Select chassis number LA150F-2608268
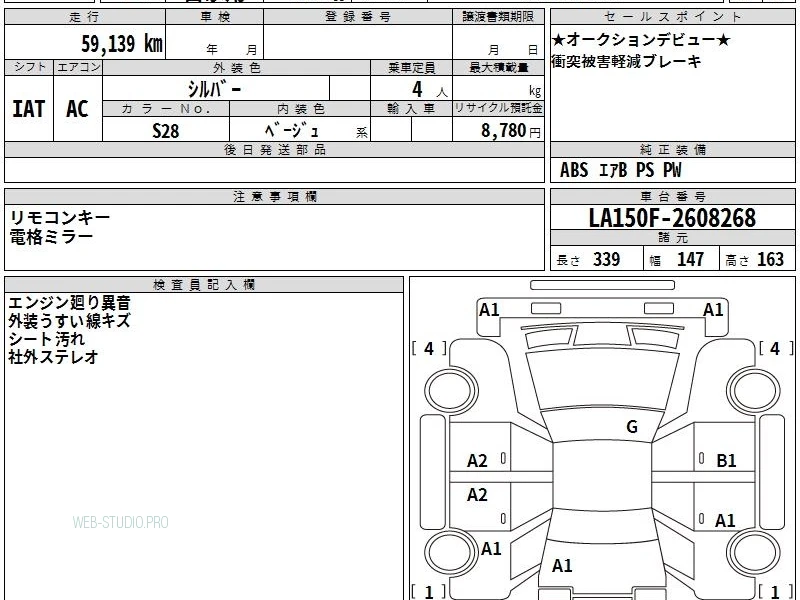The height and width of the screenshot is (600, 800). point(672,218)
